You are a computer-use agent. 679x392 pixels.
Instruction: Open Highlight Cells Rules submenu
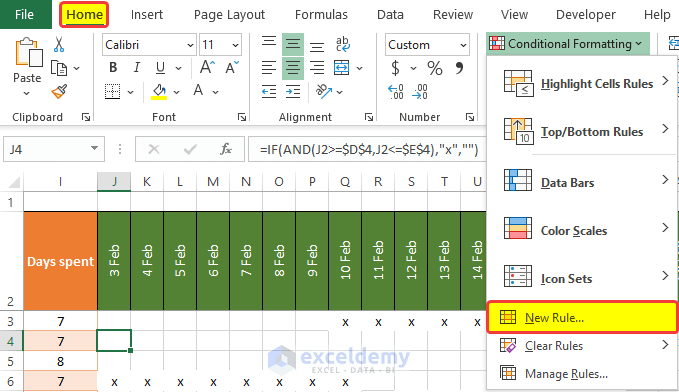(582, 83)
